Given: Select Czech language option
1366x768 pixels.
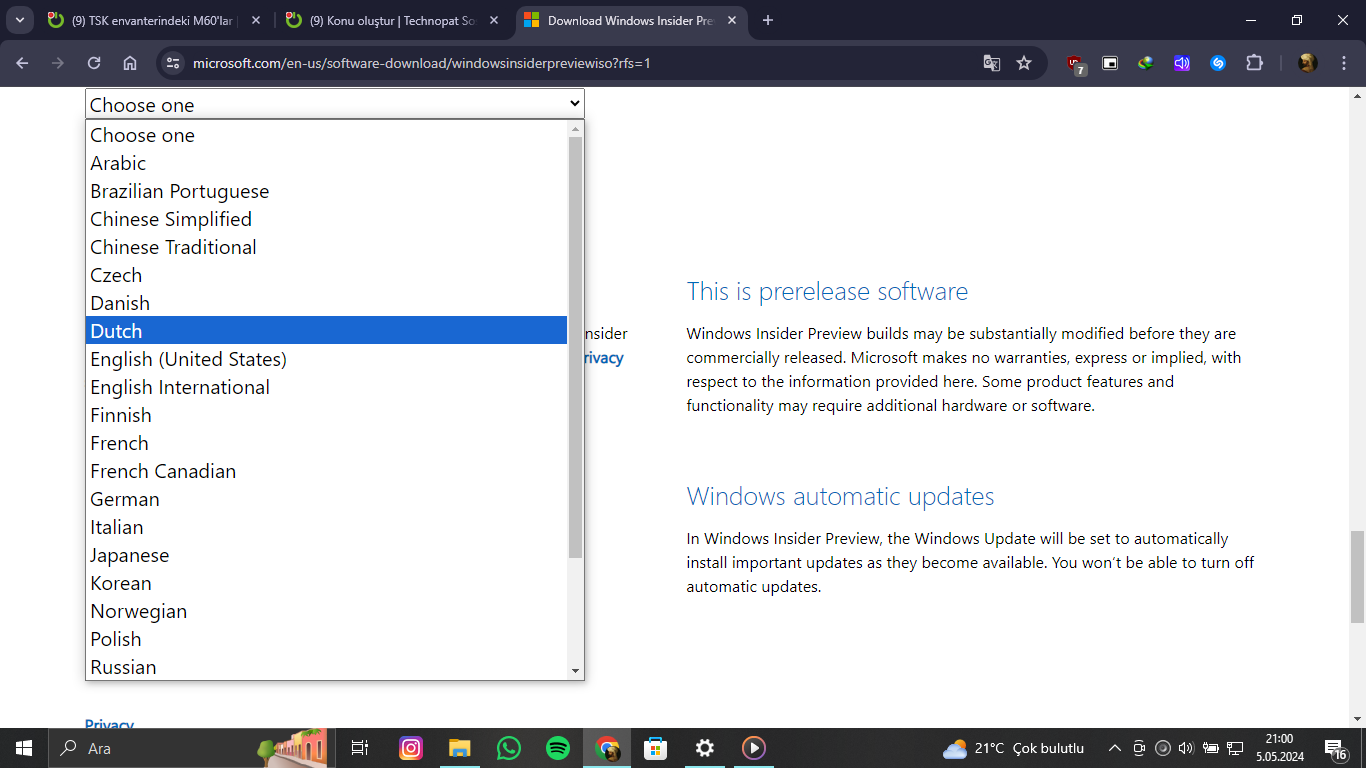Looking at the screenshot, I should coord(326,275).
